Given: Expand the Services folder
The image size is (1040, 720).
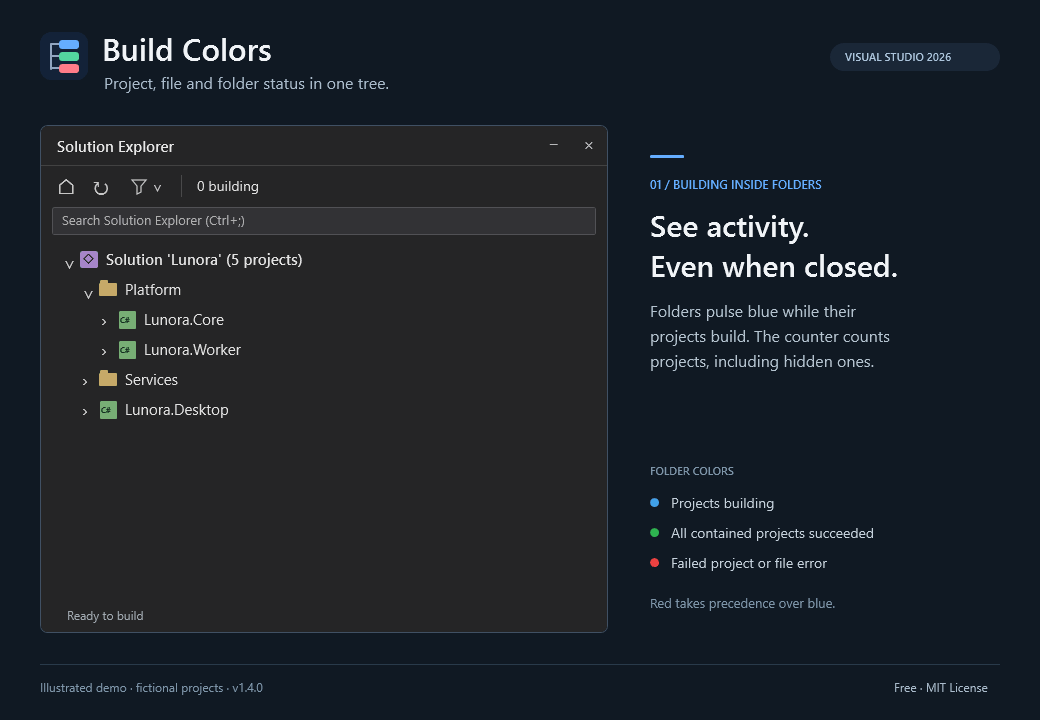Looking at the screenshot, I should [x=85, y=381].
